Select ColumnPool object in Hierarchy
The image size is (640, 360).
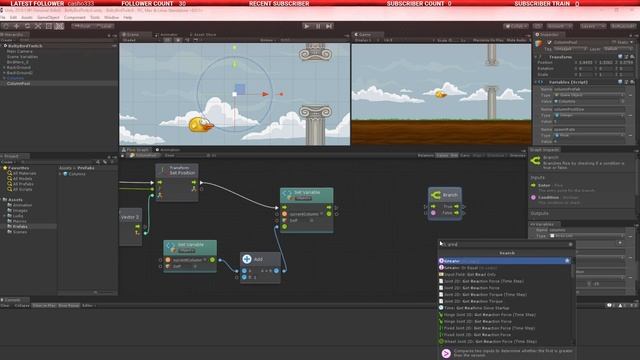[18, 83]
